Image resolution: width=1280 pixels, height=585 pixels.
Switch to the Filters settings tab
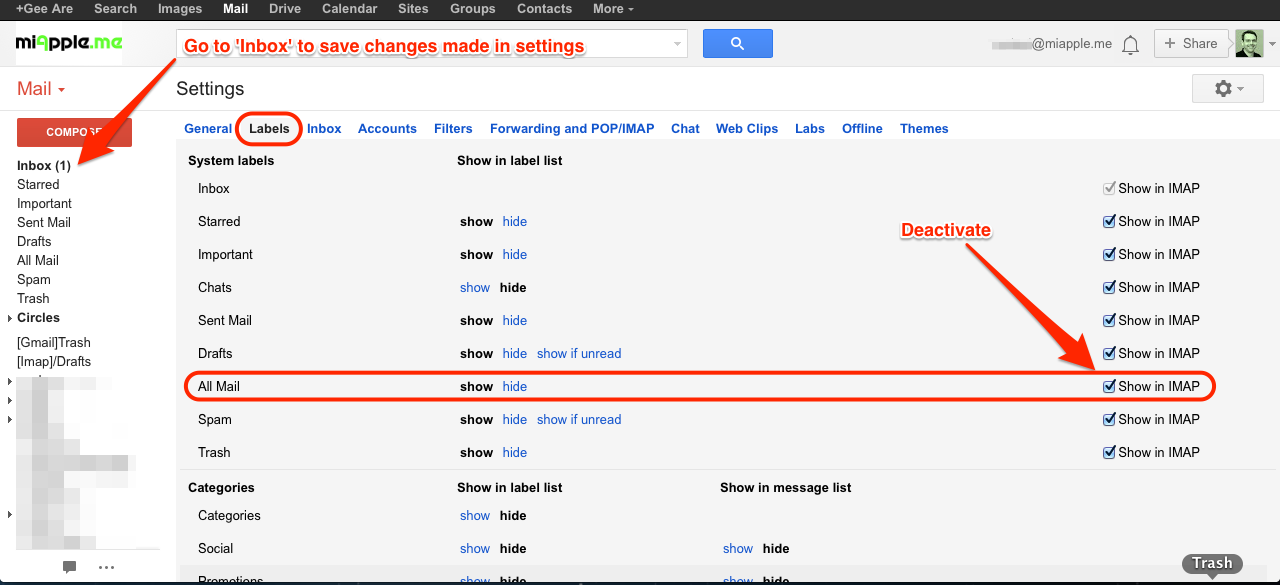tap(453, 129)
